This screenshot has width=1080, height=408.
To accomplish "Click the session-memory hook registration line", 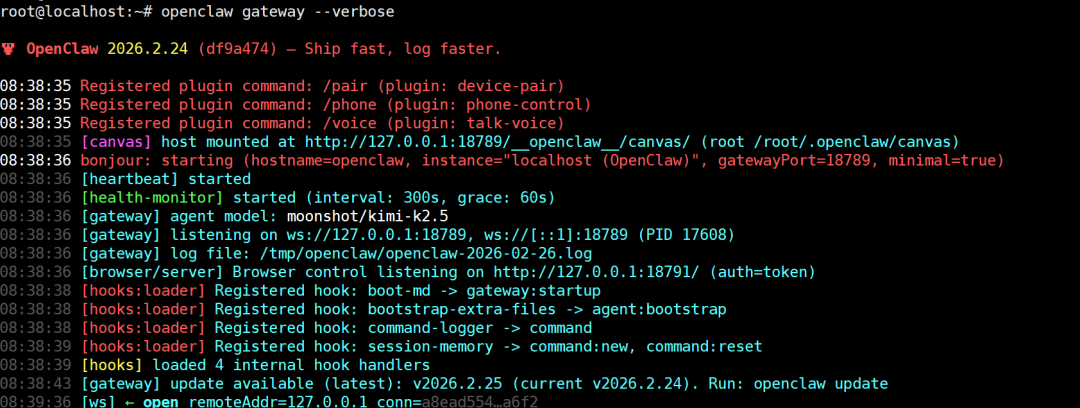I will pyautogui.click(x=420, y=346).
